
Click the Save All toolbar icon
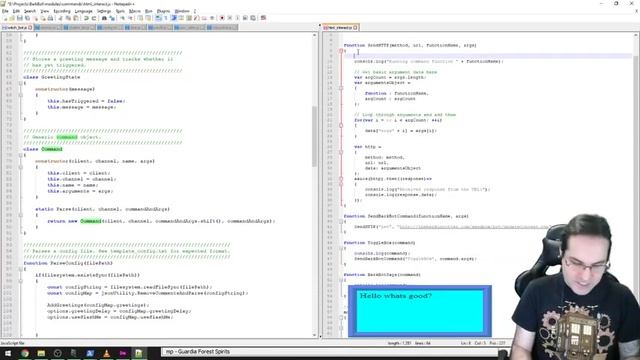pos(27,18)
